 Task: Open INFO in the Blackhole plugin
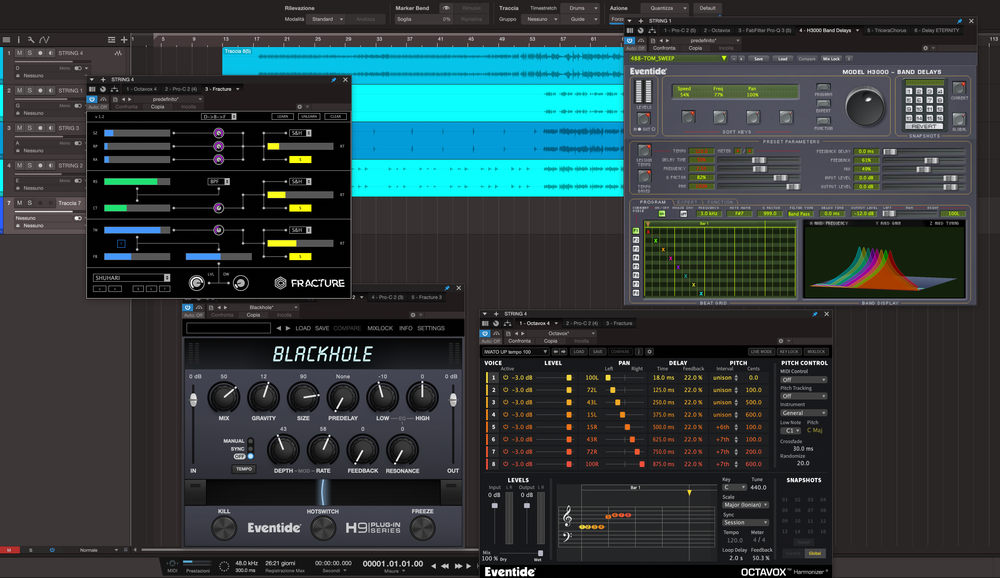[406, 329]
